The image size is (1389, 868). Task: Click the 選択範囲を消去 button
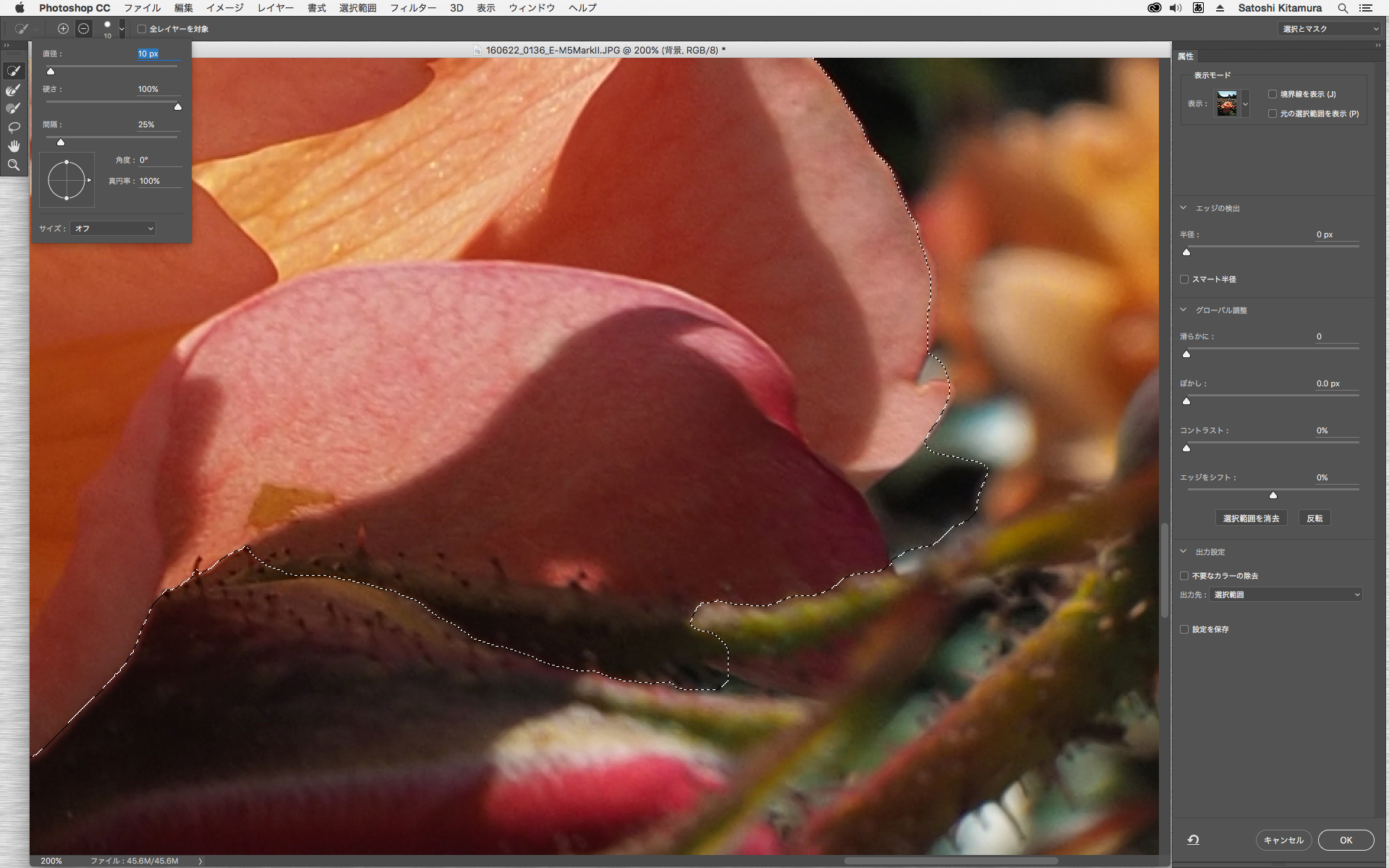(x=1251, y=519)
